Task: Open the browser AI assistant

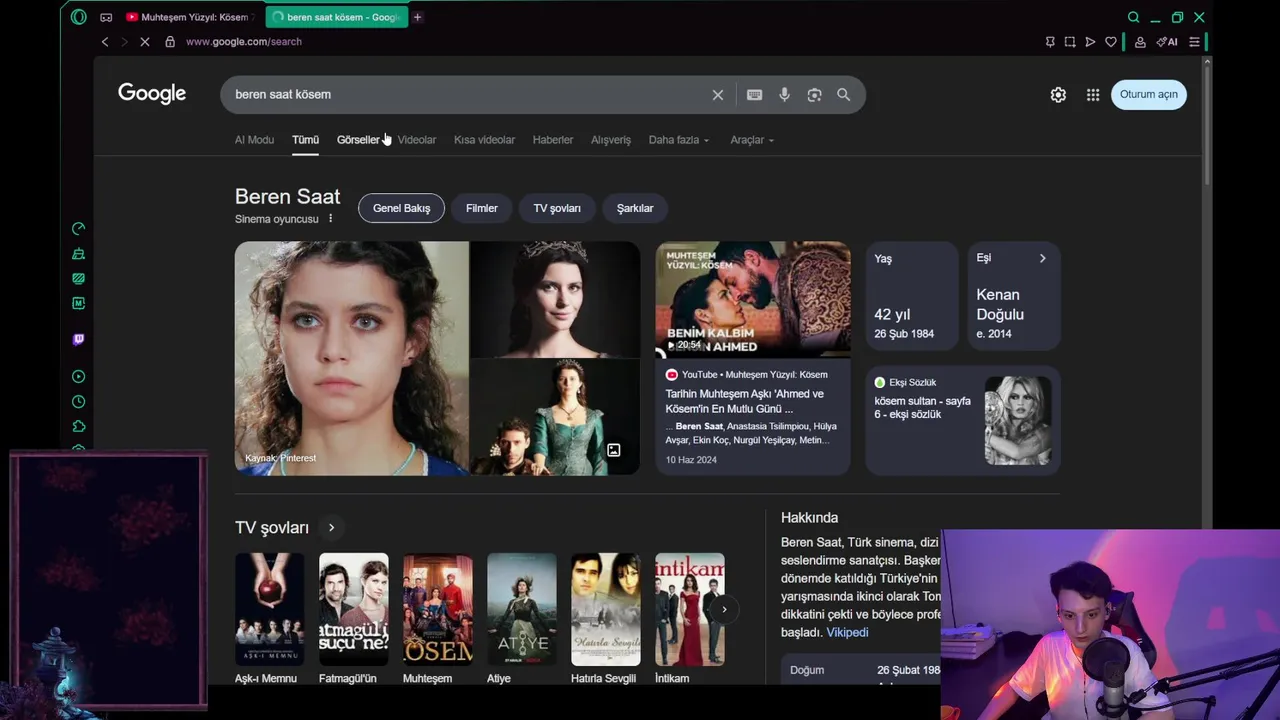Action: 1167,42
